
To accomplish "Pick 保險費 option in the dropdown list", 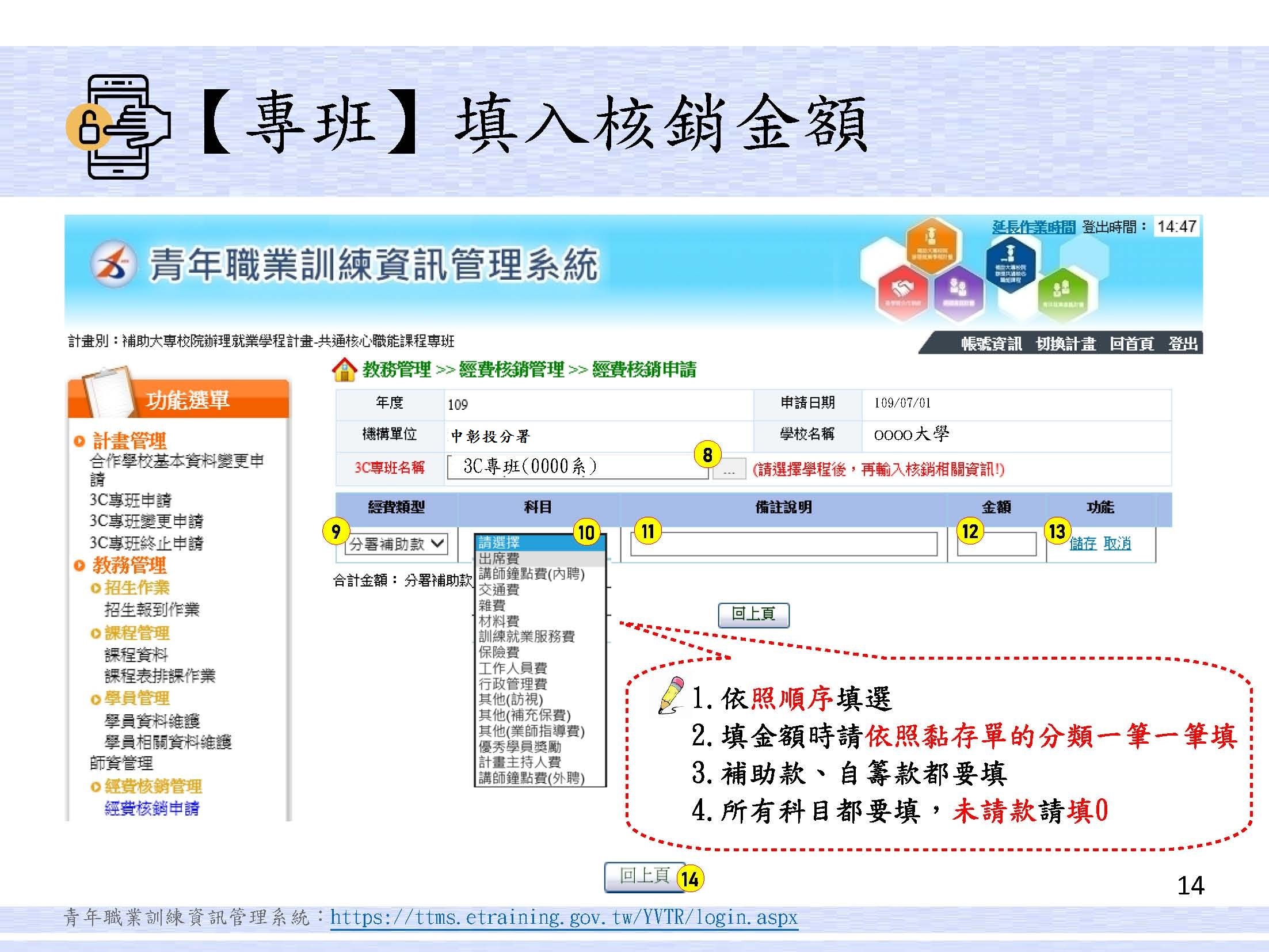I will click(499, 652).
